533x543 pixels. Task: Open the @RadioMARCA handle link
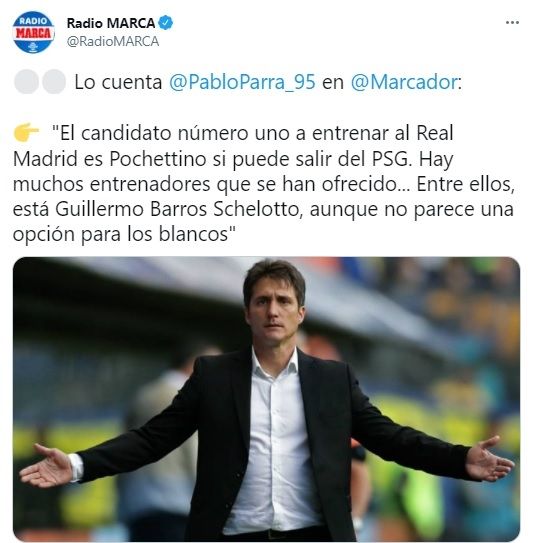113,42
